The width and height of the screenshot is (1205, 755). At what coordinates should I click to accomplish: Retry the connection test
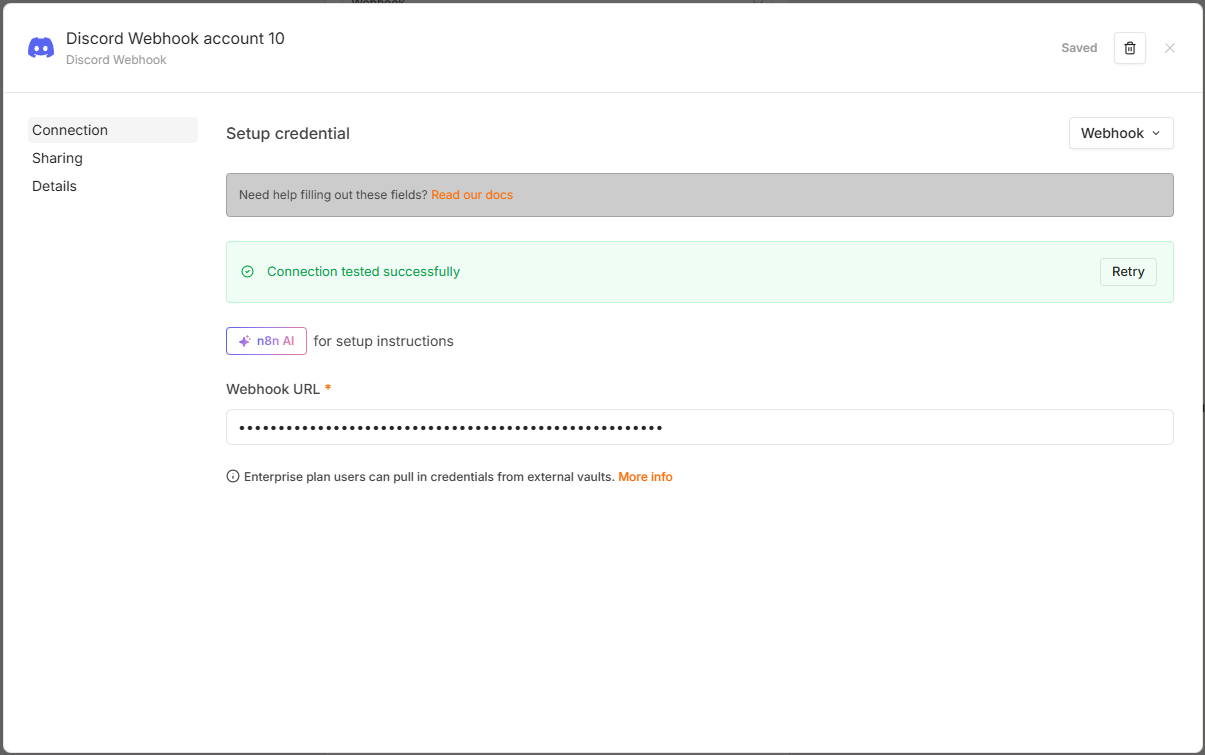point(1128,272)
